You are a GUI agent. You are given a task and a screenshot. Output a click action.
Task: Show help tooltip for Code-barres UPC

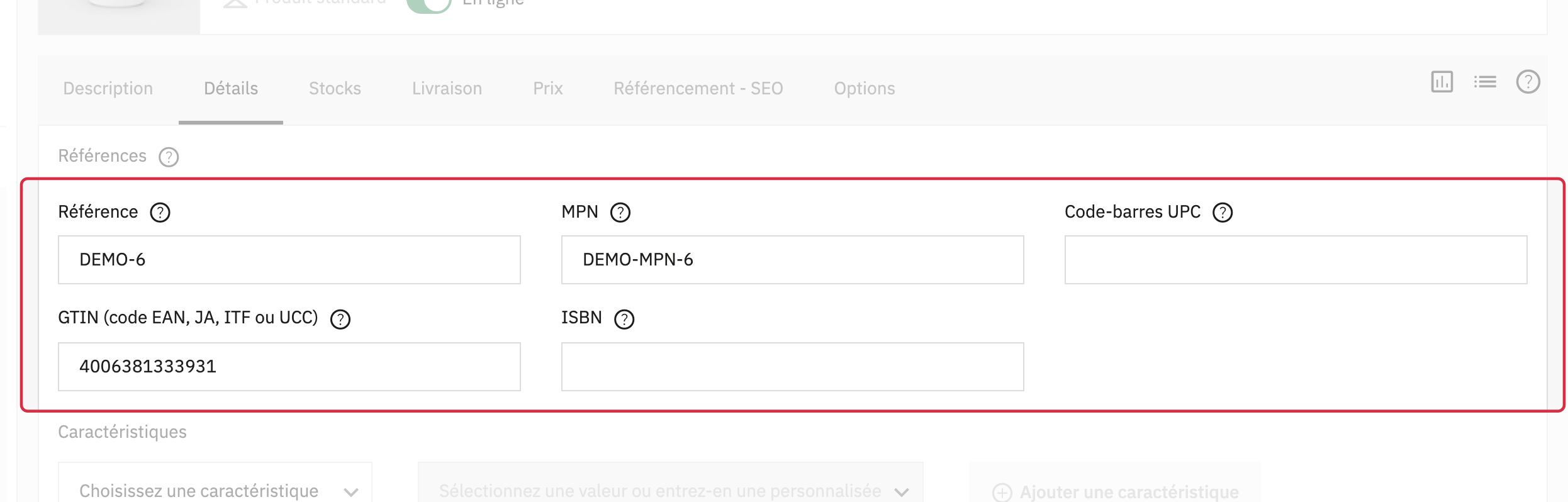pos(1223,213)
